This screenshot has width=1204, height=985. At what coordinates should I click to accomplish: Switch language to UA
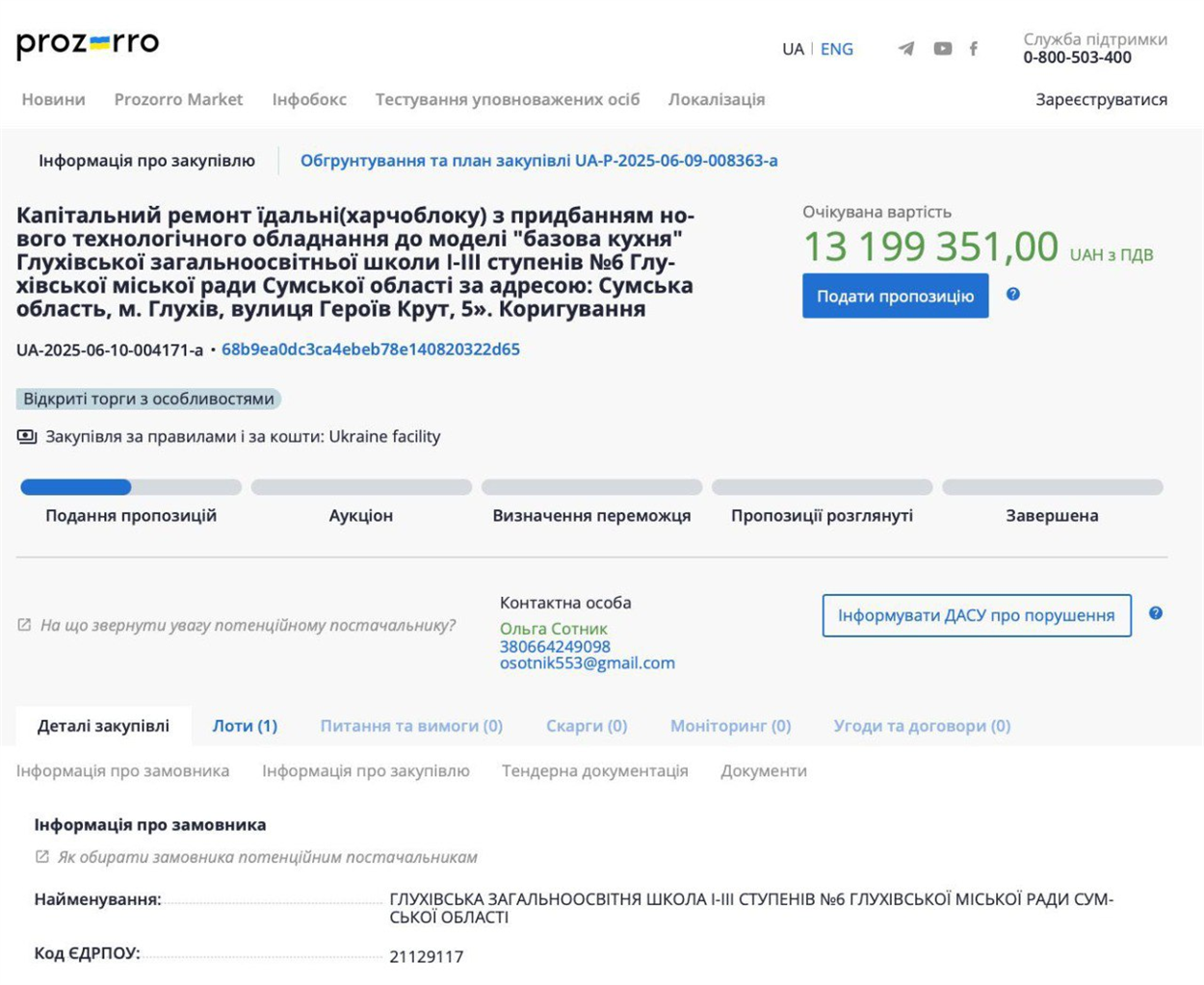(x=793, y=49)
